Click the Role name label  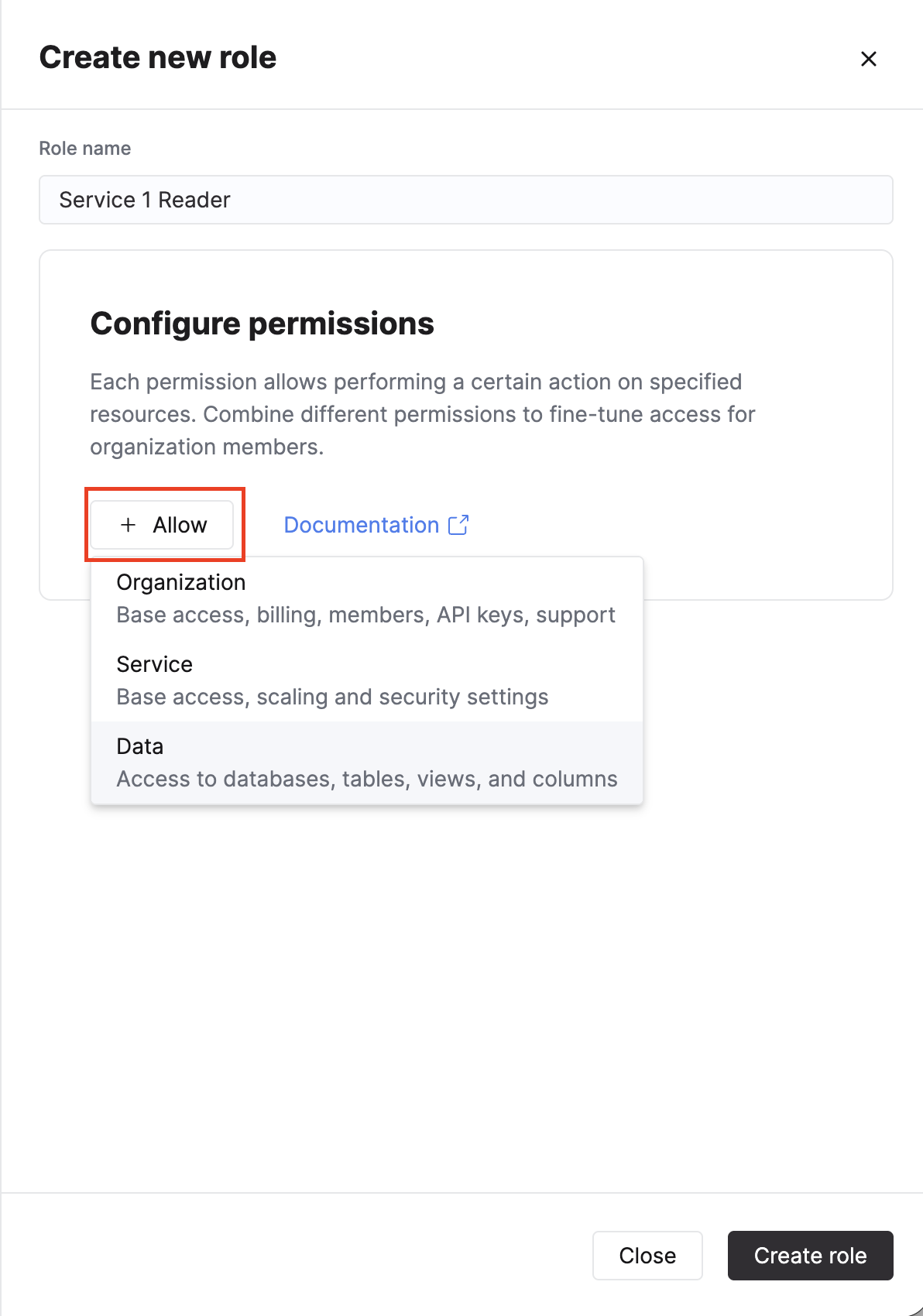click(x=85, y=149)
